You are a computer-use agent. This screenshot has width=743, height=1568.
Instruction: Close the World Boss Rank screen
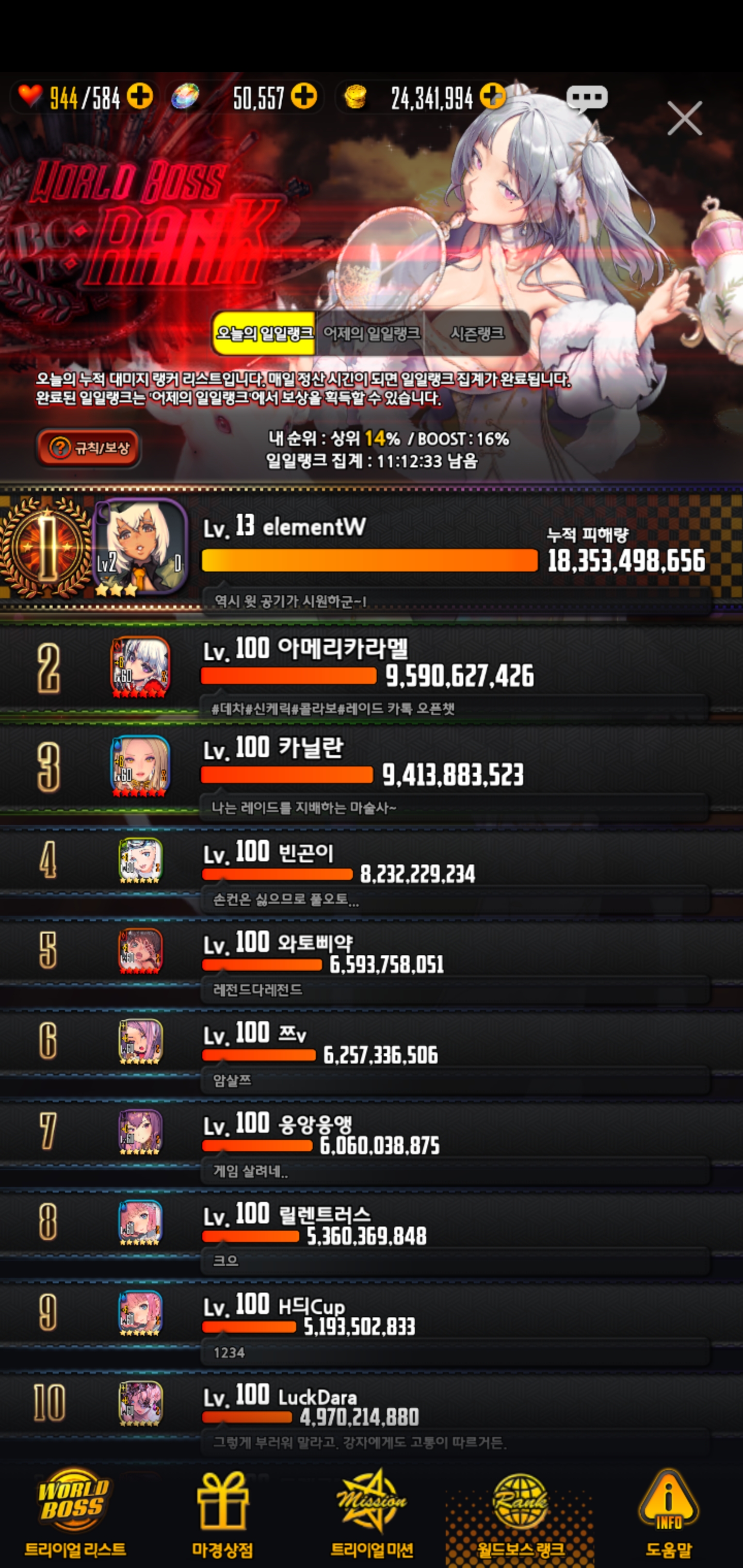[685, 118]
